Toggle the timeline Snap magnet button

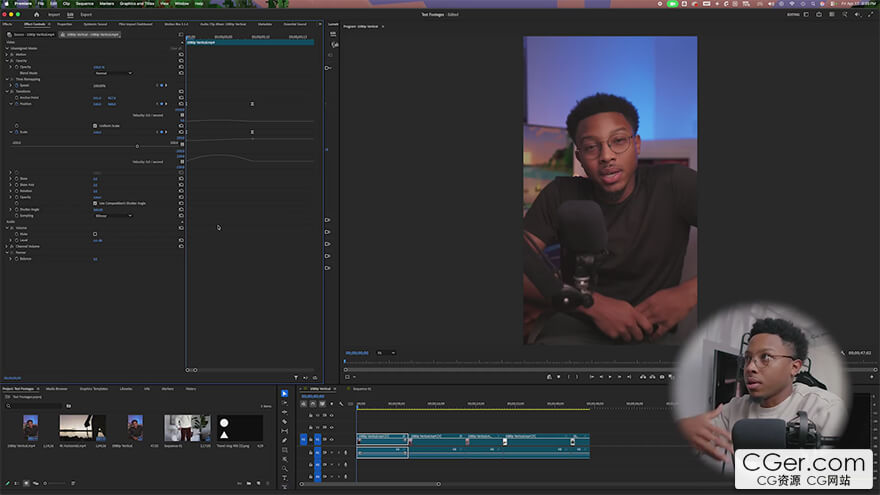(x=313, y=404)
